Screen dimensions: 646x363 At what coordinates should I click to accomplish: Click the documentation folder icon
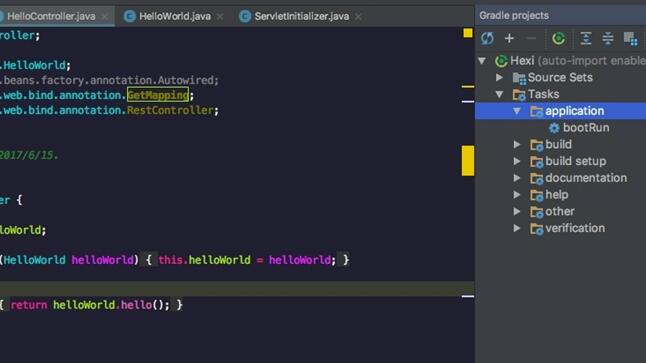coord(536,178)
